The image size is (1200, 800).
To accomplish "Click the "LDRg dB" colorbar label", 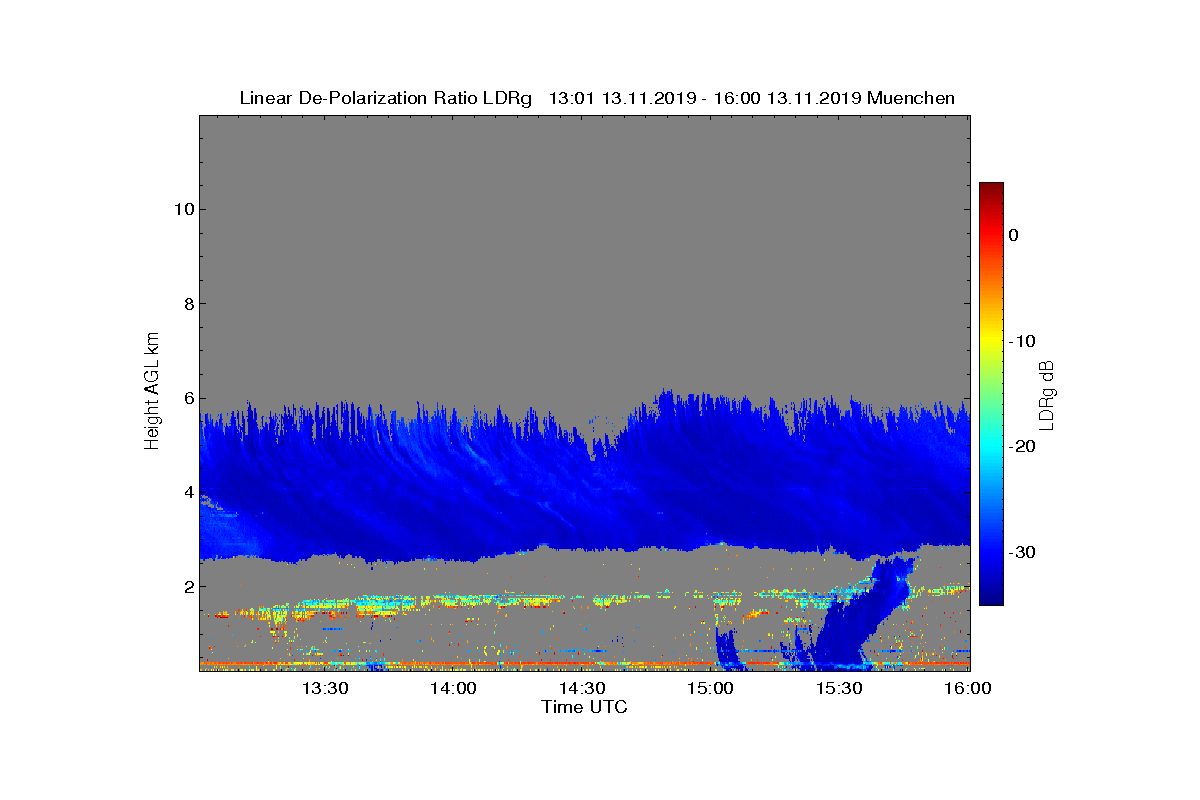I will click(1047, 394).
